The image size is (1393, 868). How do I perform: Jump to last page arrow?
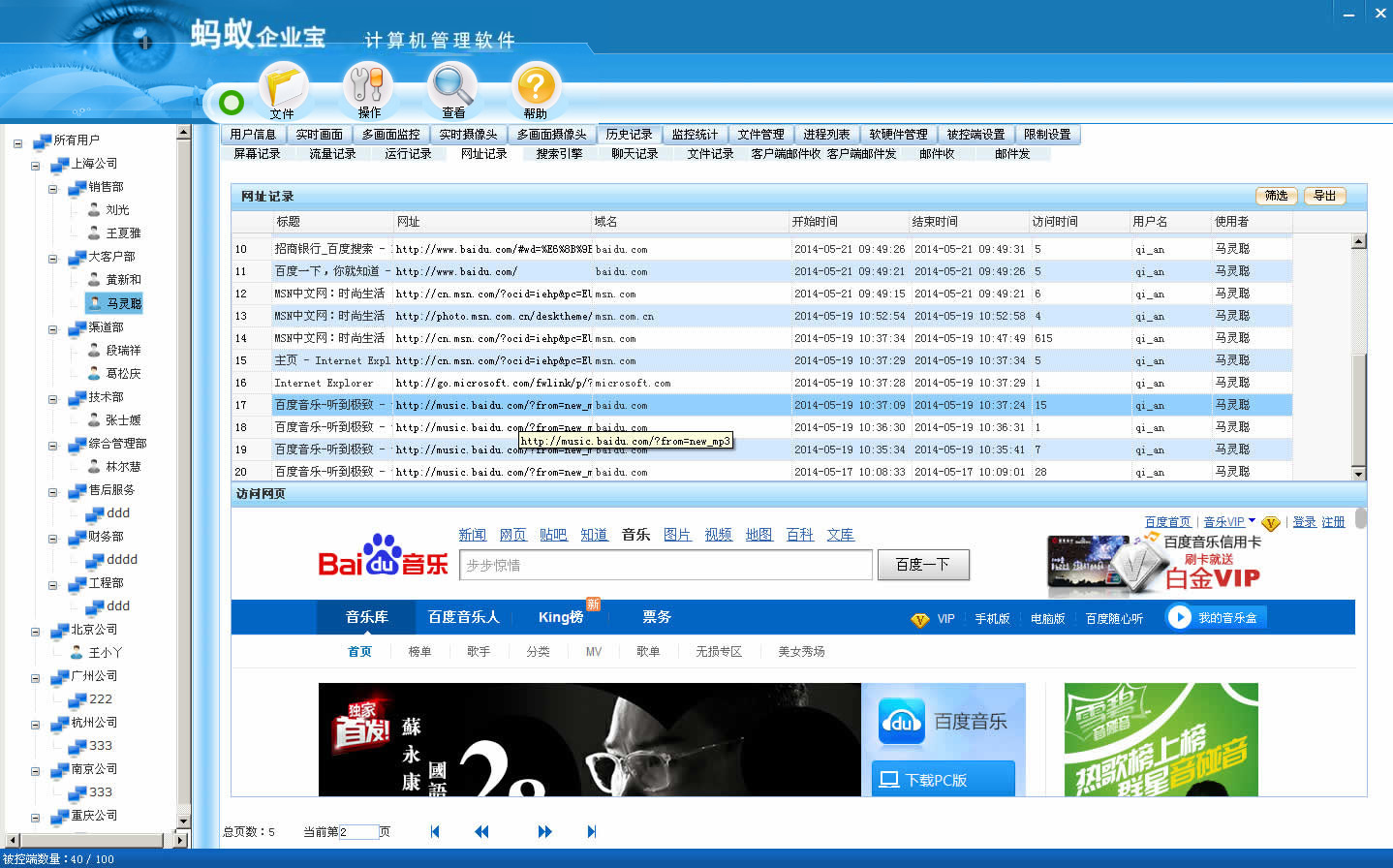coord(591,831)
